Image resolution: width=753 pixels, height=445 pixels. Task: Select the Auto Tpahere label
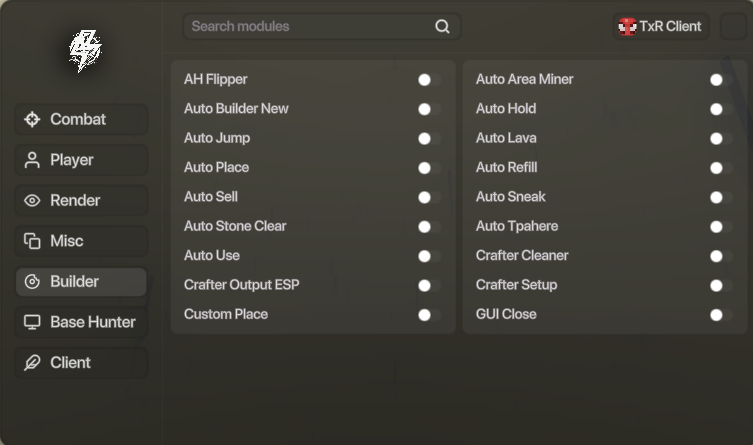(517, 226)
